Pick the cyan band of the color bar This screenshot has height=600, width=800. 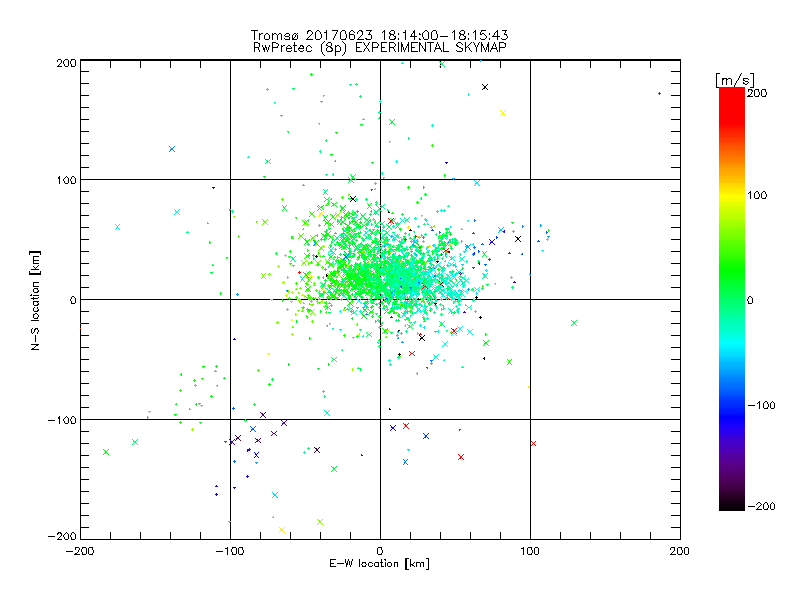click(x=732, y=347)
